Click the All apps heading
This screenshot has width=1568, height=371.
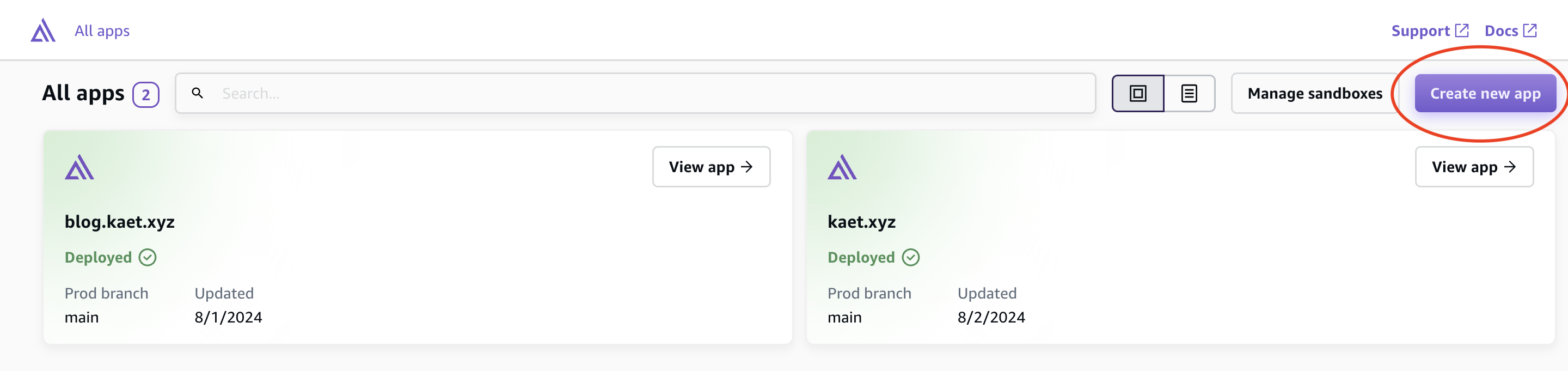pyautogui.click(x=83, y=93)
